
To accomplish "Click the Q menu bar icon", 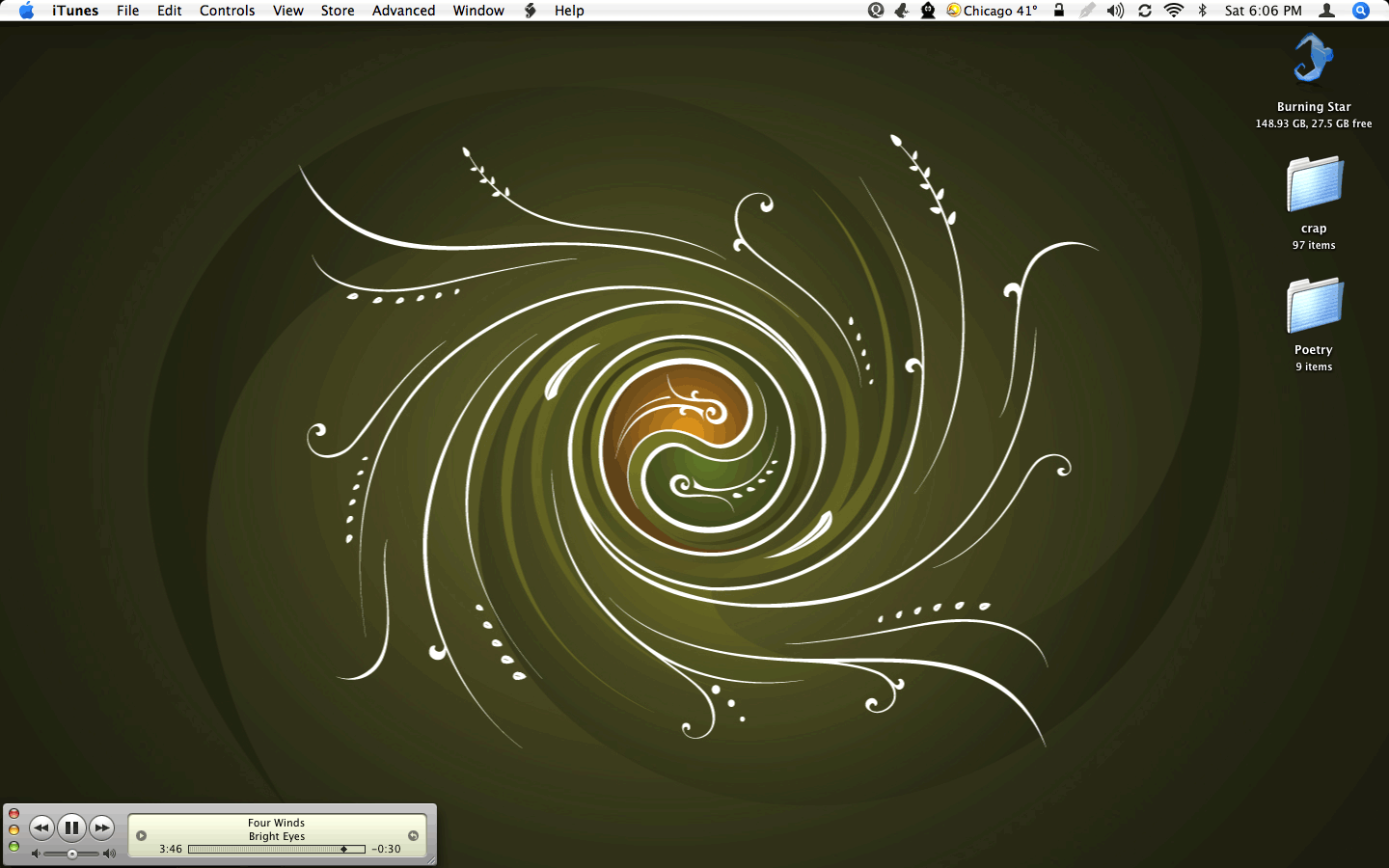I will [876, 11].
